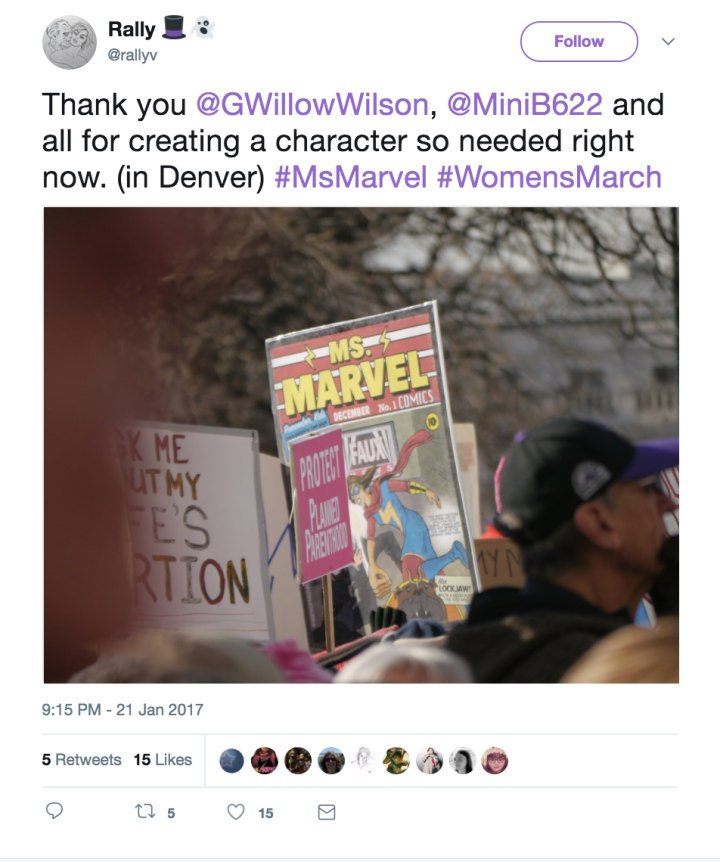View the 5 Retweets list
The image size is (720, 862).
pyautogui.click(x=81, y=760)
